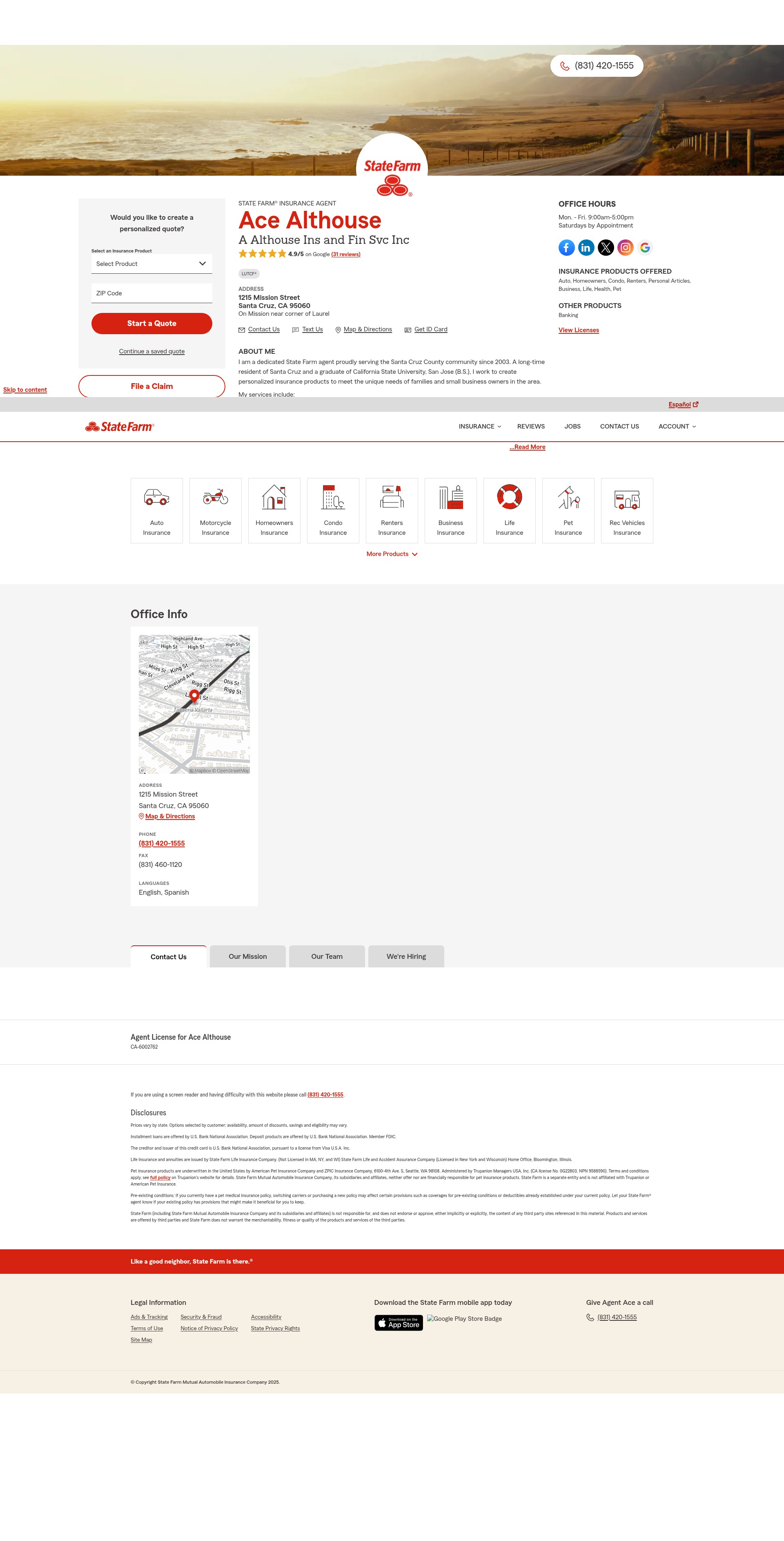
Task: Click the office location map thumbnail
Action: pos(194,704)
